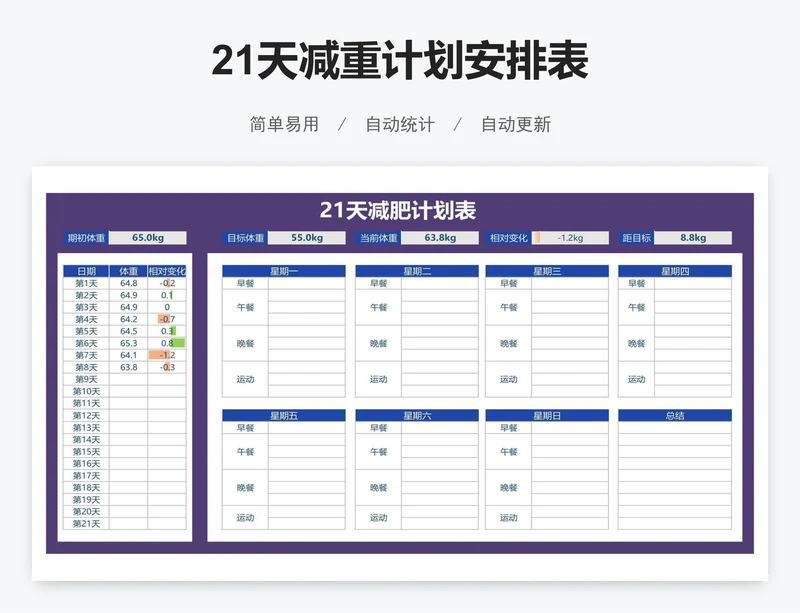Select the 21天减肥计划表 title

click(x=398, y=210)
